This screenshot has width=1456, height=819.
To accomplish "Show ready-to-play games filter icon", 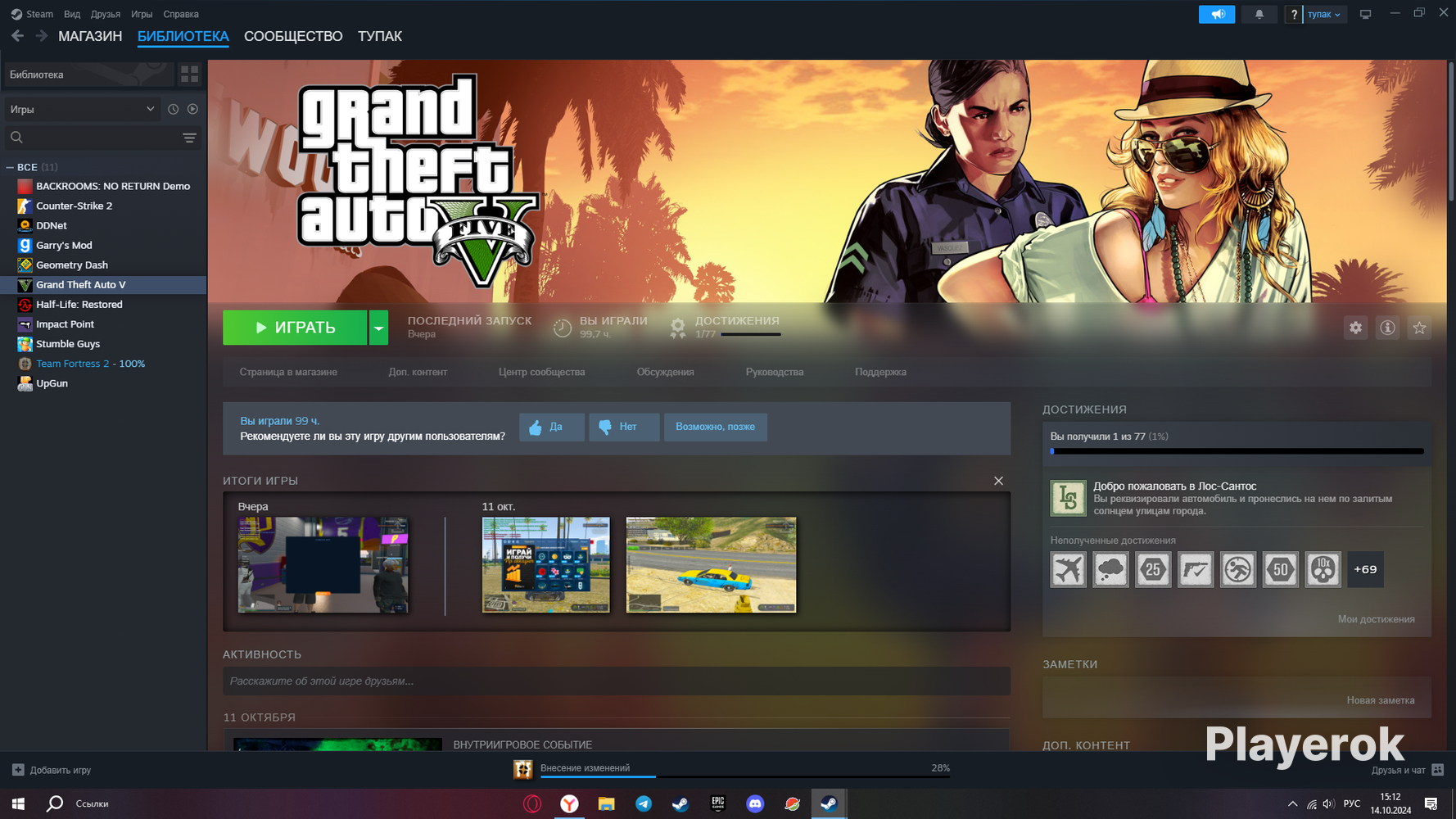I will pyautogui.click(x=192, y=109).
